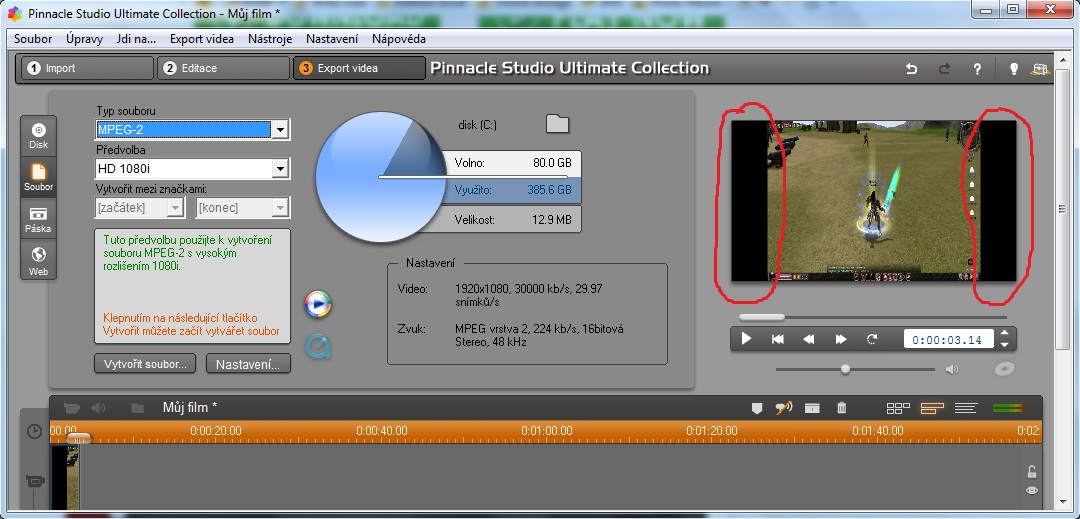
Task: Click the preview volume slider knob
Action: (x=845, y=370)
